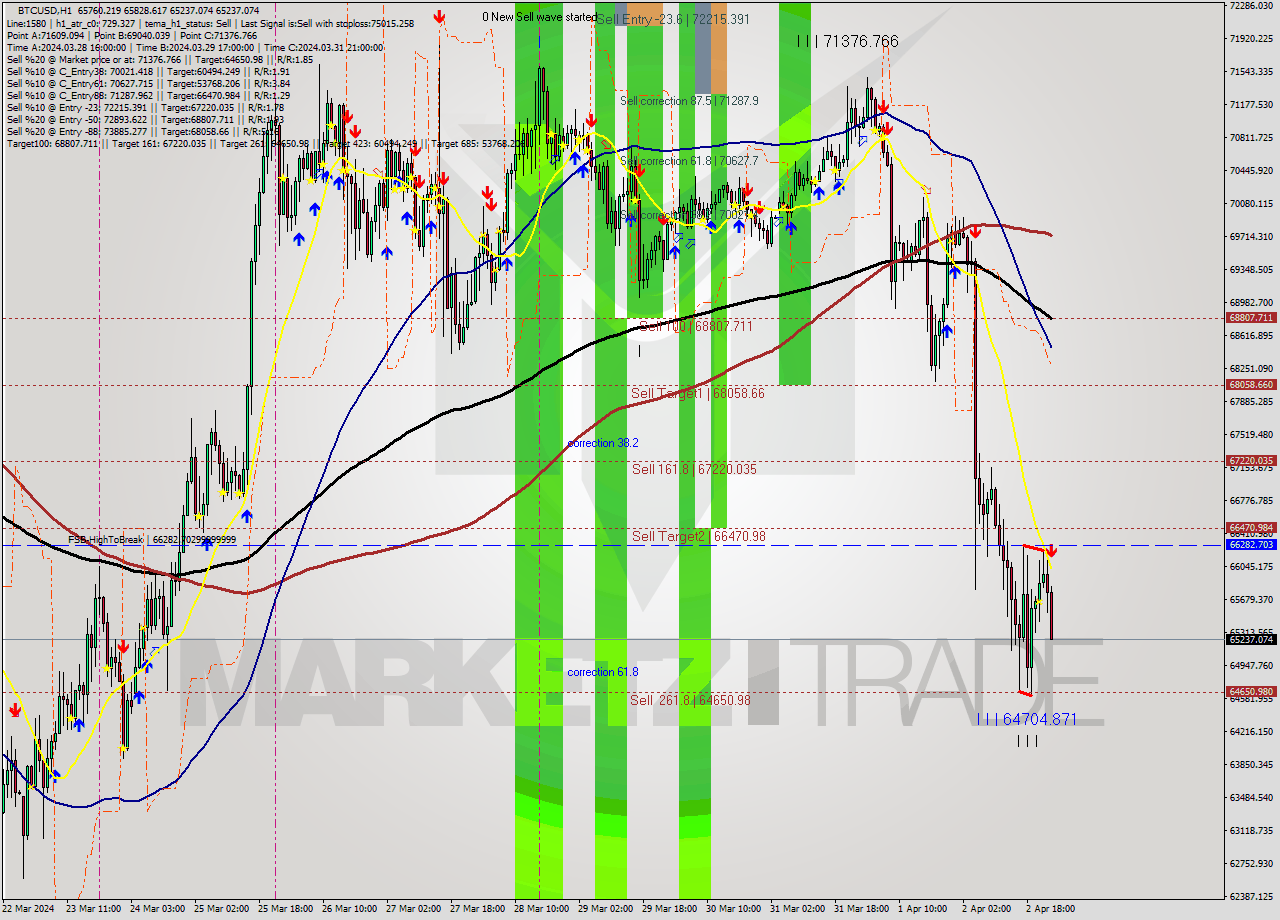
Task: Click the red 68058.660 price tag
Action: coord(1250,384)
